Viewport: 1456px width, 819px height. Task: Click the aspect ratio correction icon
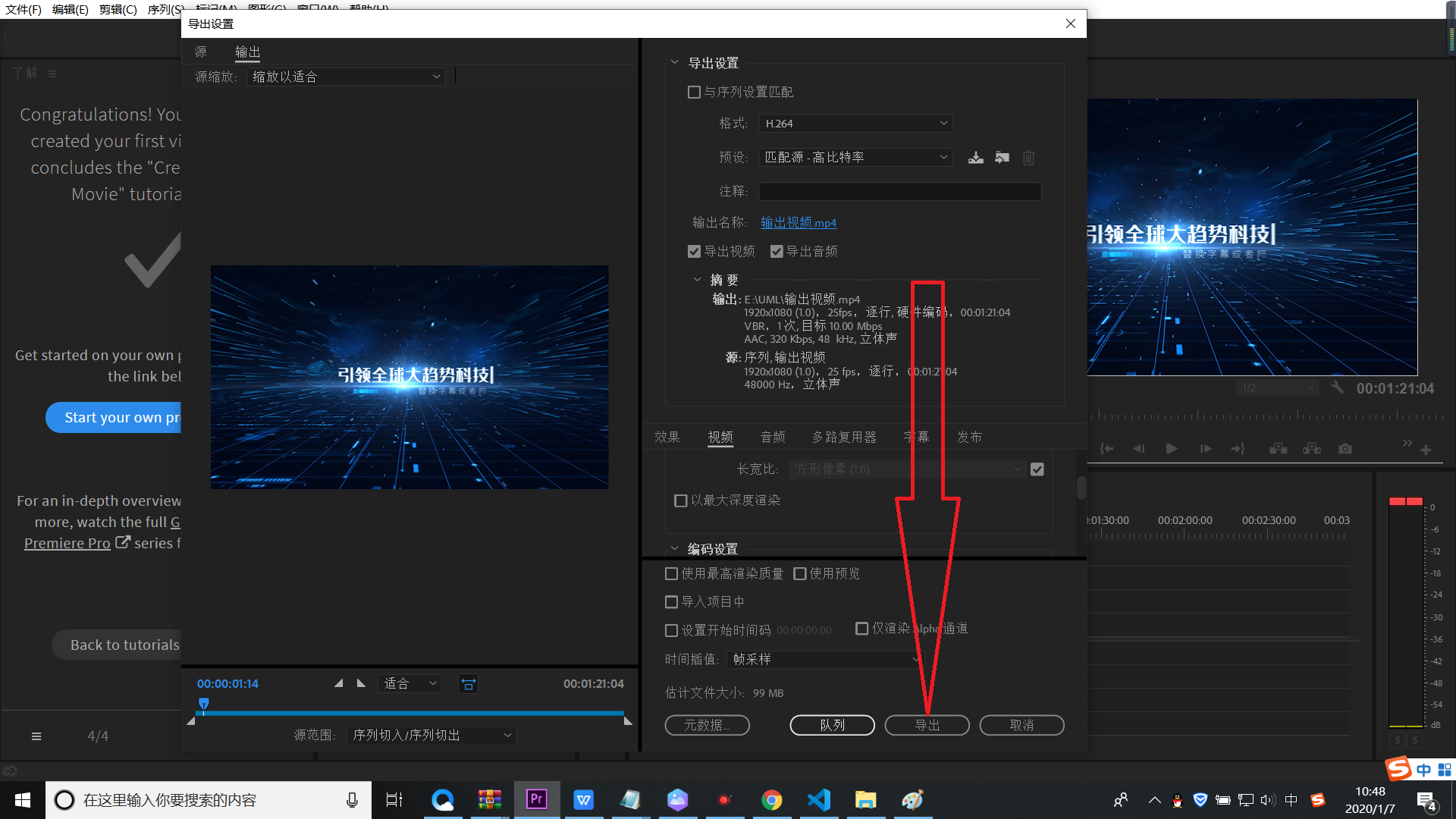[x=469, y=684]
